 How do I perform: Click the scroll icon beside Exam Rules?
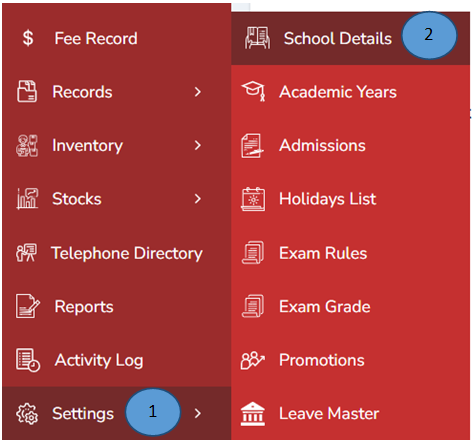point(253,253)
